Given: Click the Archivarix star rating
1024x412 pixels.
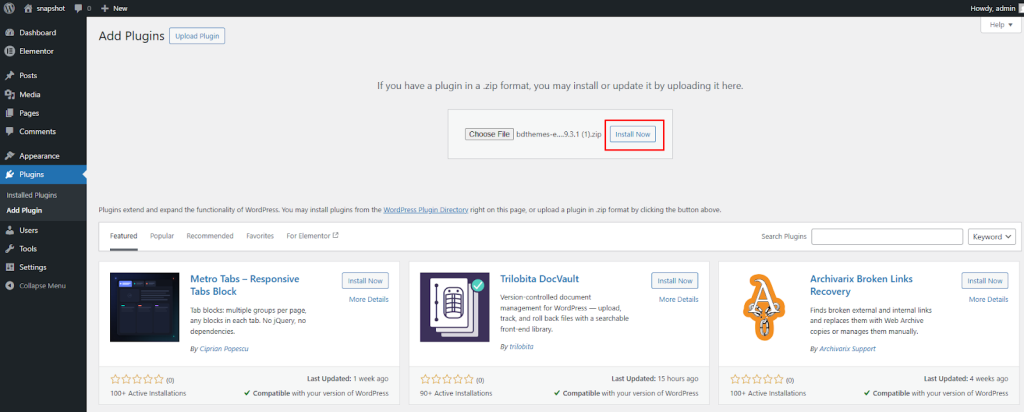Looking at the screenshot, I should pos(757,379).
